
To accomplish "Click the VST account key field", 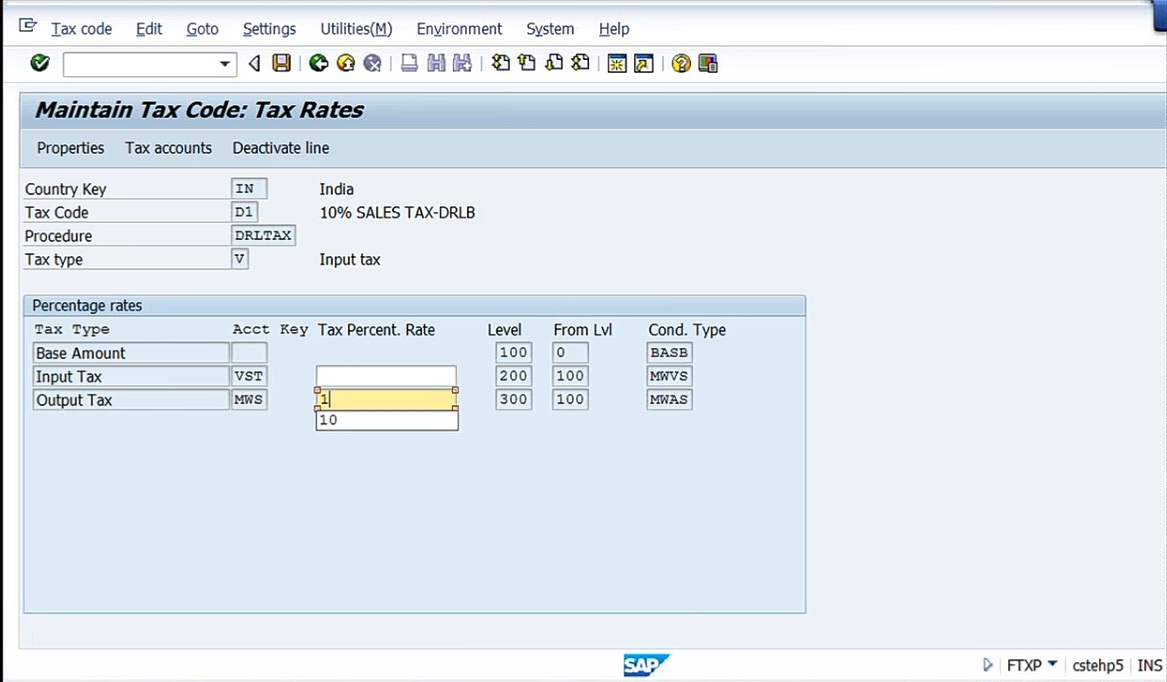I will (x=249, y=376).
